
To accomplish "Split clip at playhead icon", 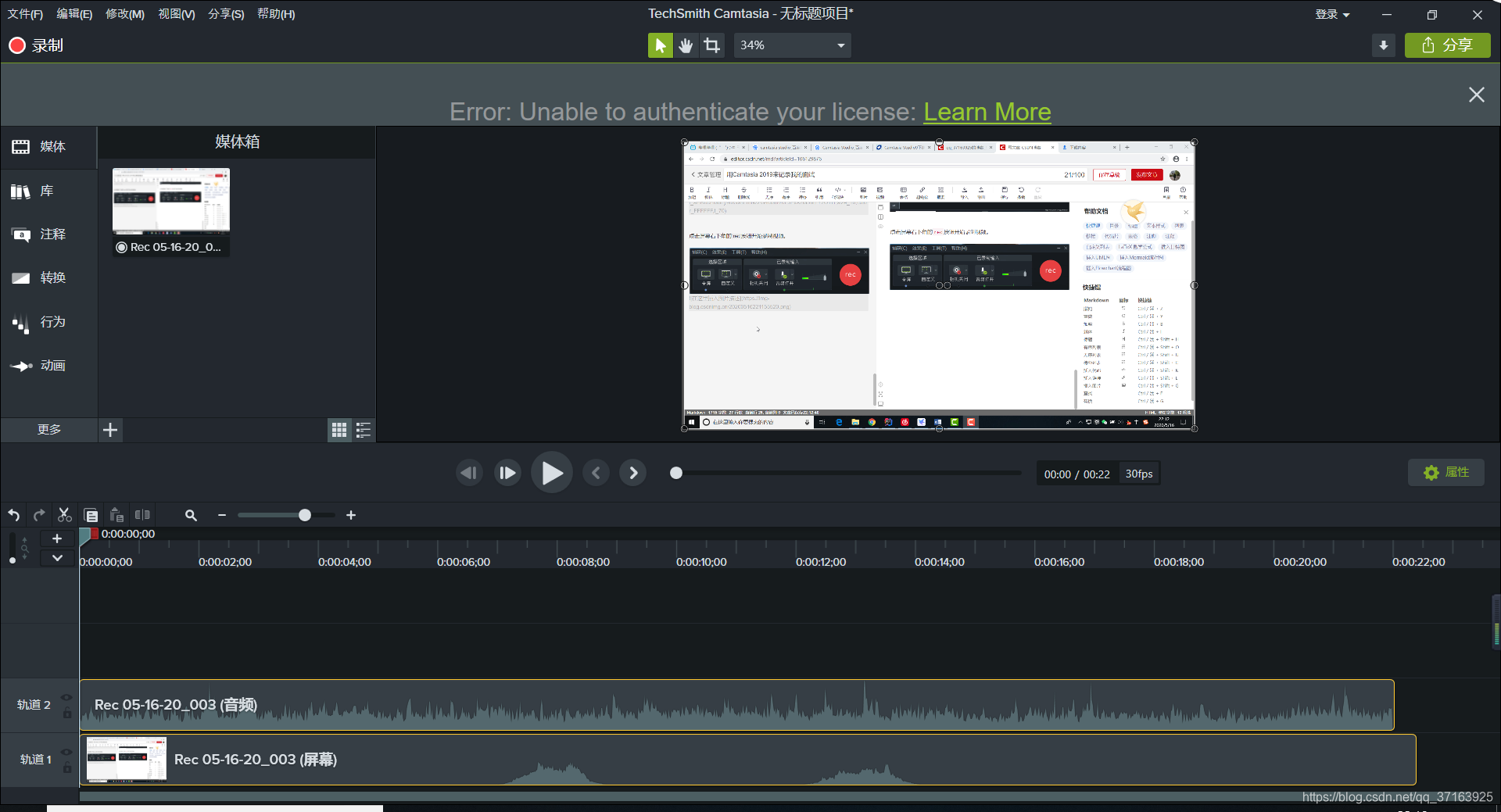I will (142, 515).
